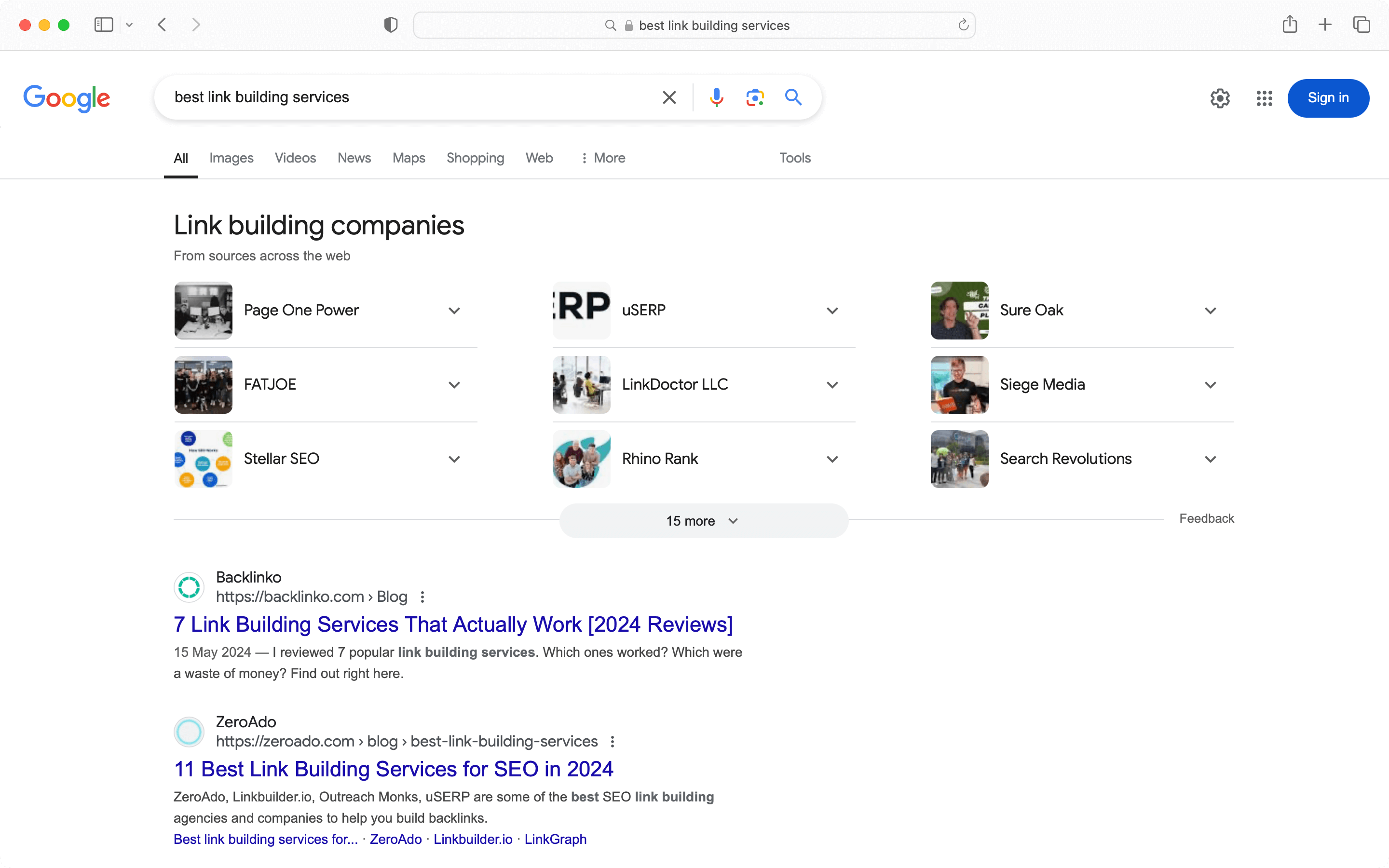
Task: Click the FATJOE team thumbnail
Action: coord(203,385)
